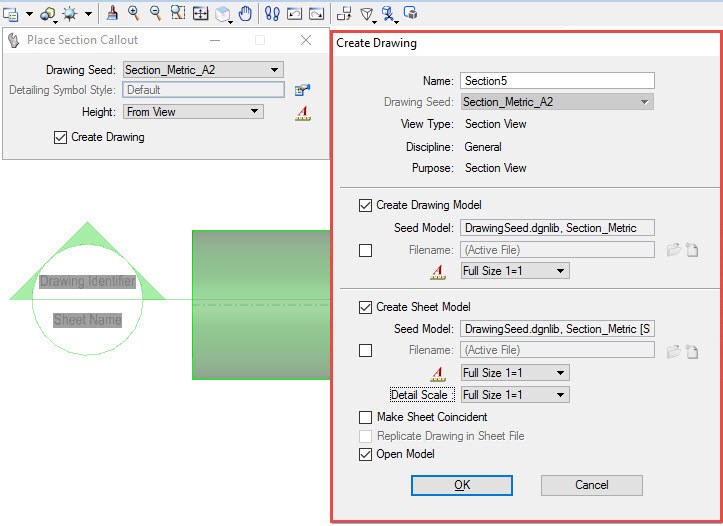Uncheck the Create Drawing checkbox

(x=60, y=137)
